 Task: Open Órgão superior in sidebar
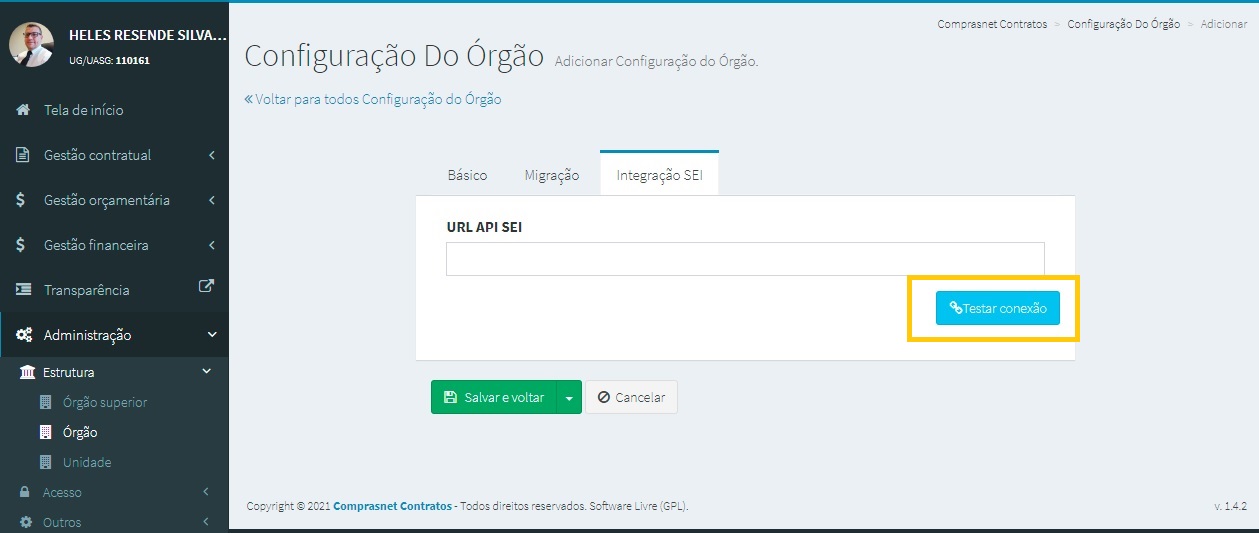coord(105,402)
